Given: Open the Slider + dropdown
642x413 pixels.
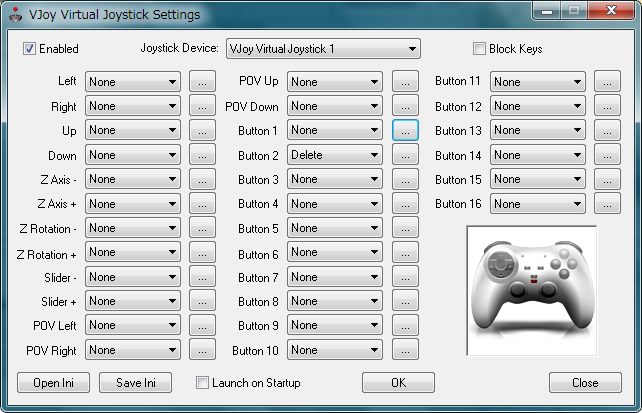Looking at the screenshot, I should (x=133, y=301).
